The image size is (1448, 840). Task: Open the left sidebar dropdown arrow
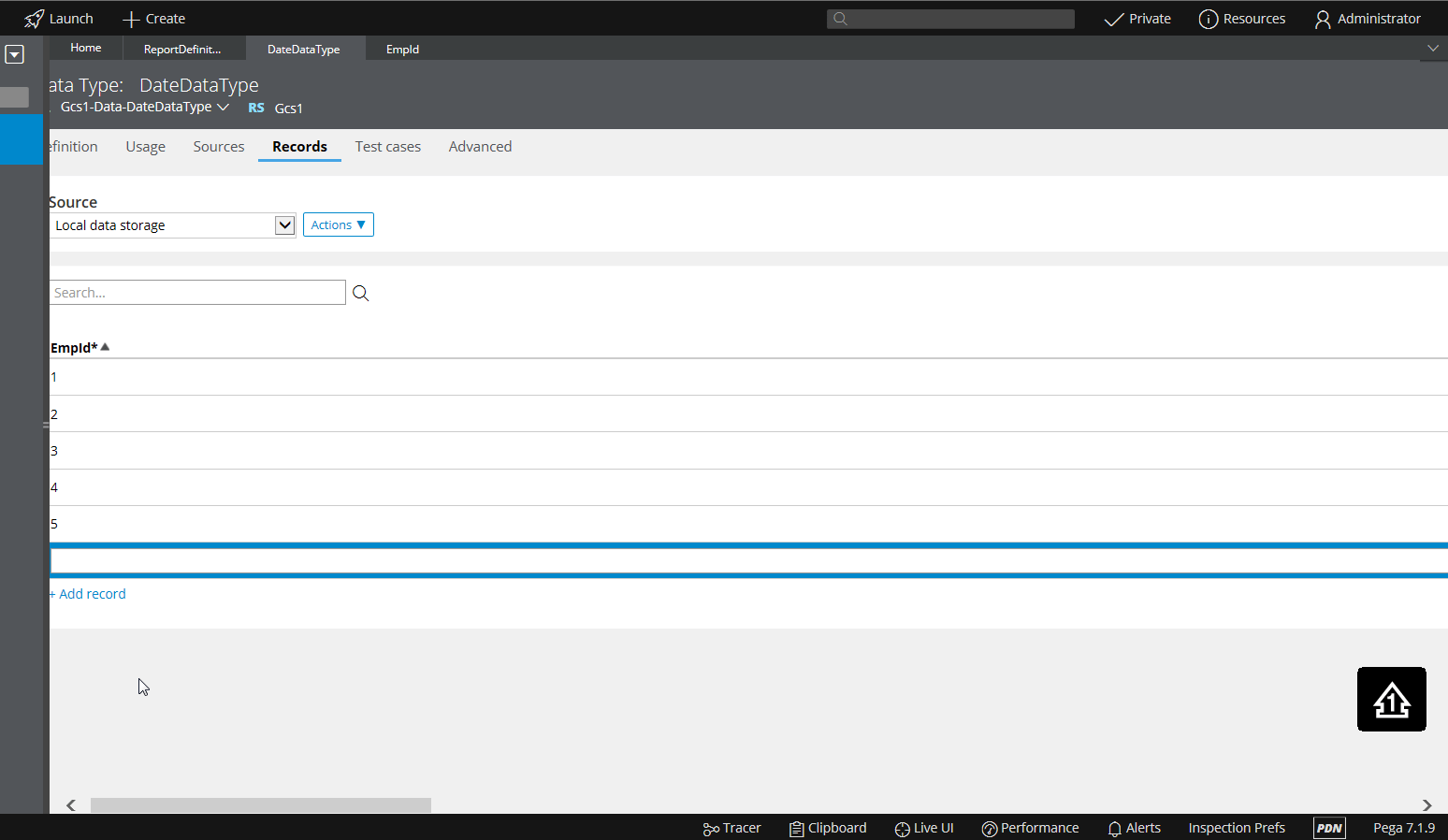(x=14, y=54)
